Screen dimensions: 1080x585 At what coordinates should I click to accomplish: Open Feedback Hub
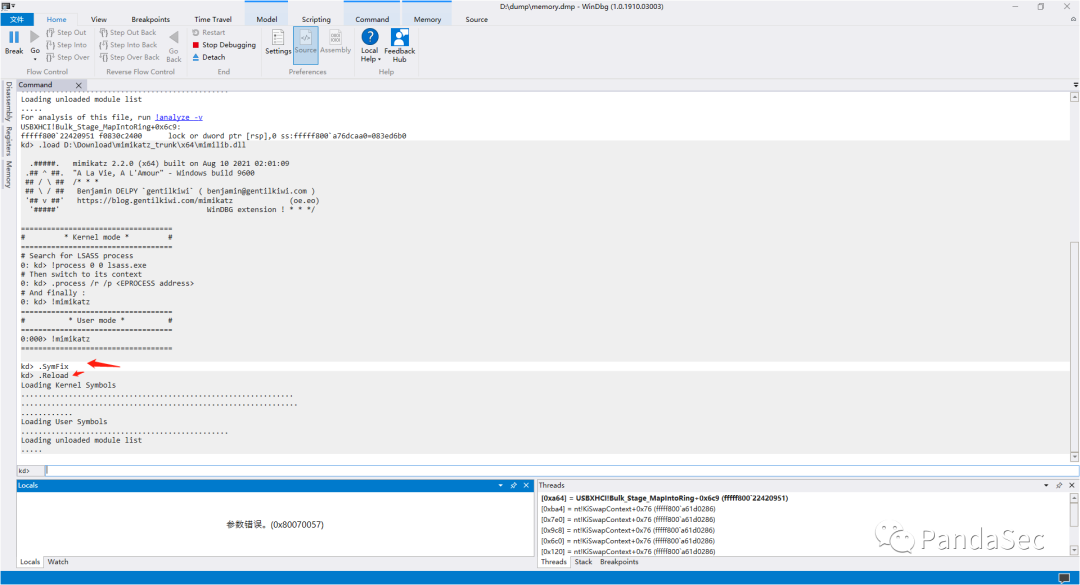pos(399,45)
